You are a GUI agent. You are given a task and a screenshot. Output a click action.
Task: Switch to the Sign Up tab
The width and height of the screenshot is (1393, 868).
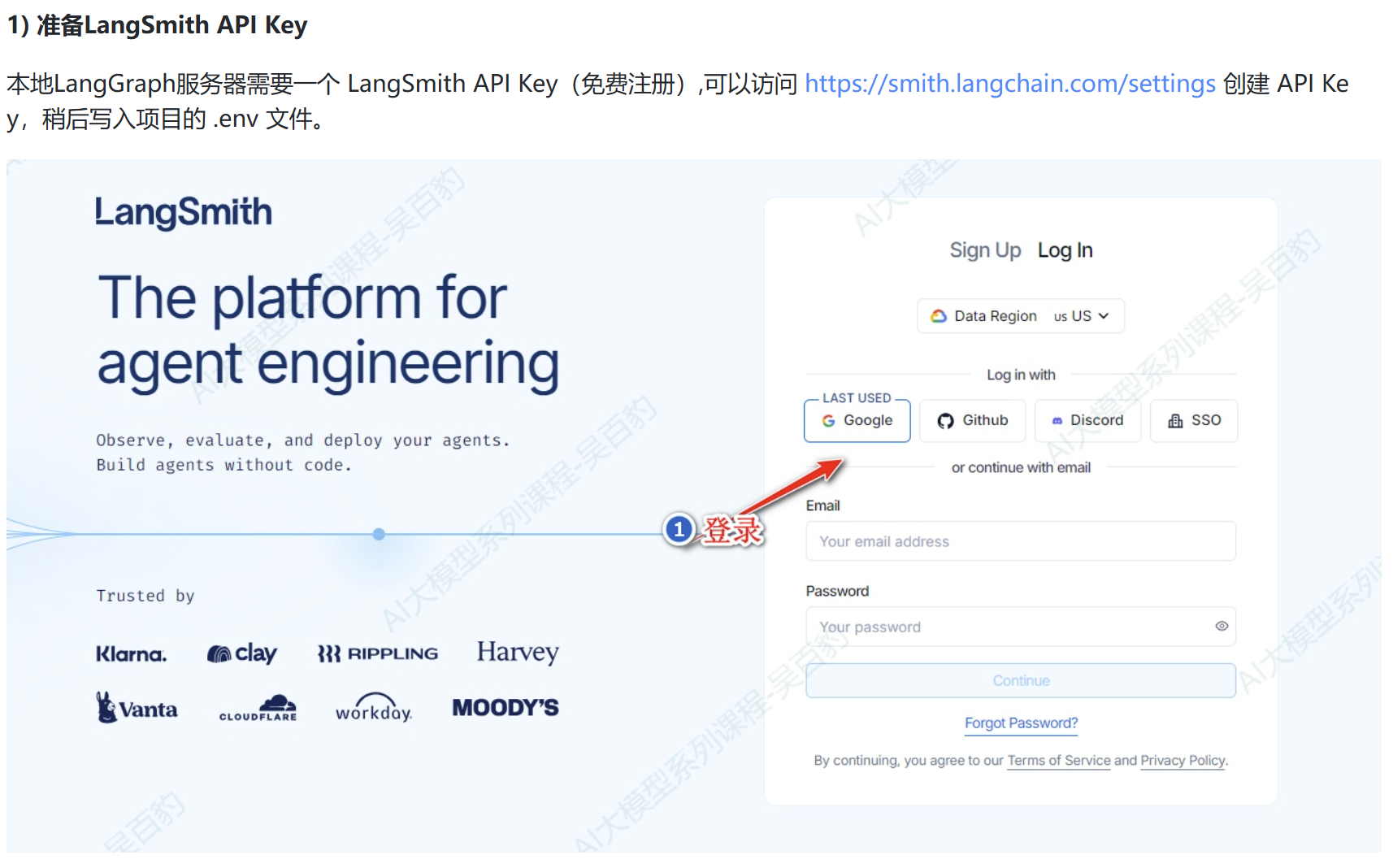coord(985,250)
